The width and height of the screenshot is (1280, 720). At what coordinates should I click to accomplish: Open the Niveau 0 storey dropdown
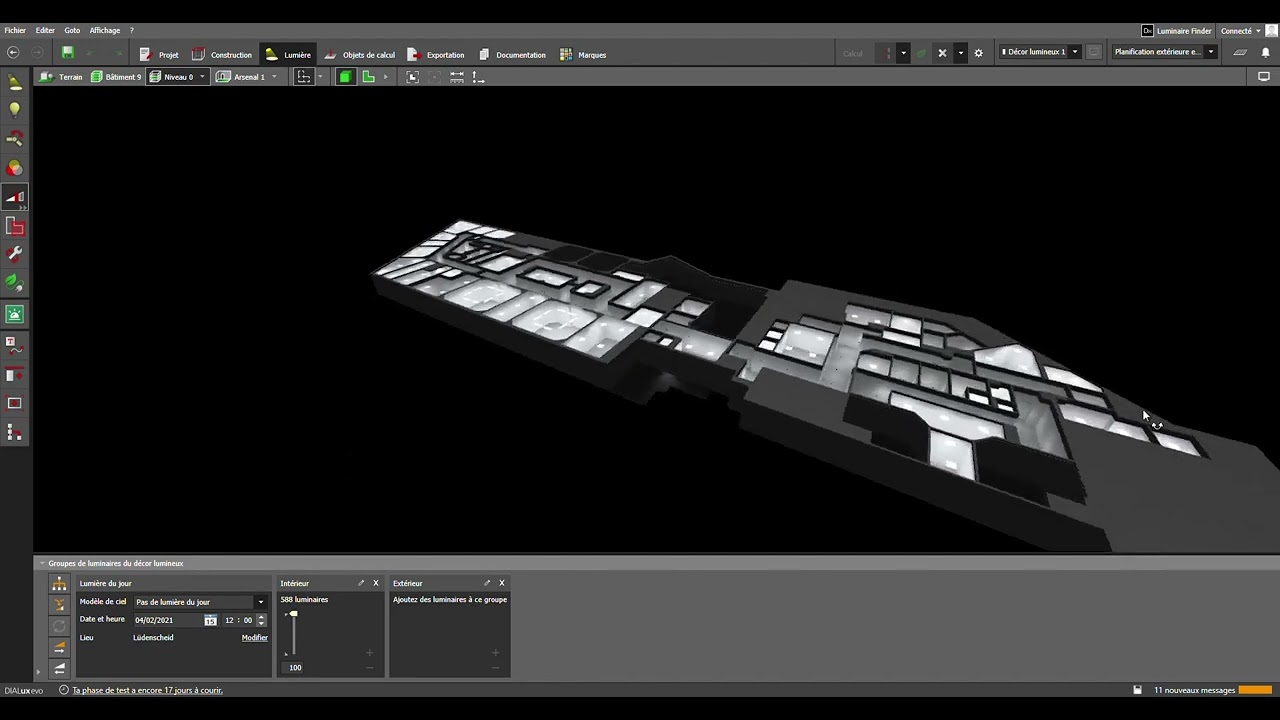(202, 77)
